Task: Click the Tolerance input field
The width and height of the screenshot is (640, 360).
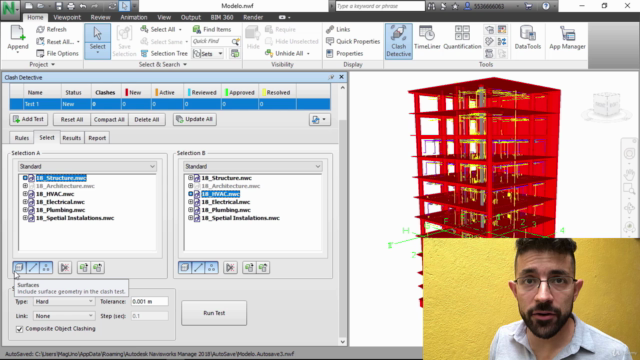Action: (x=149, y=302)
